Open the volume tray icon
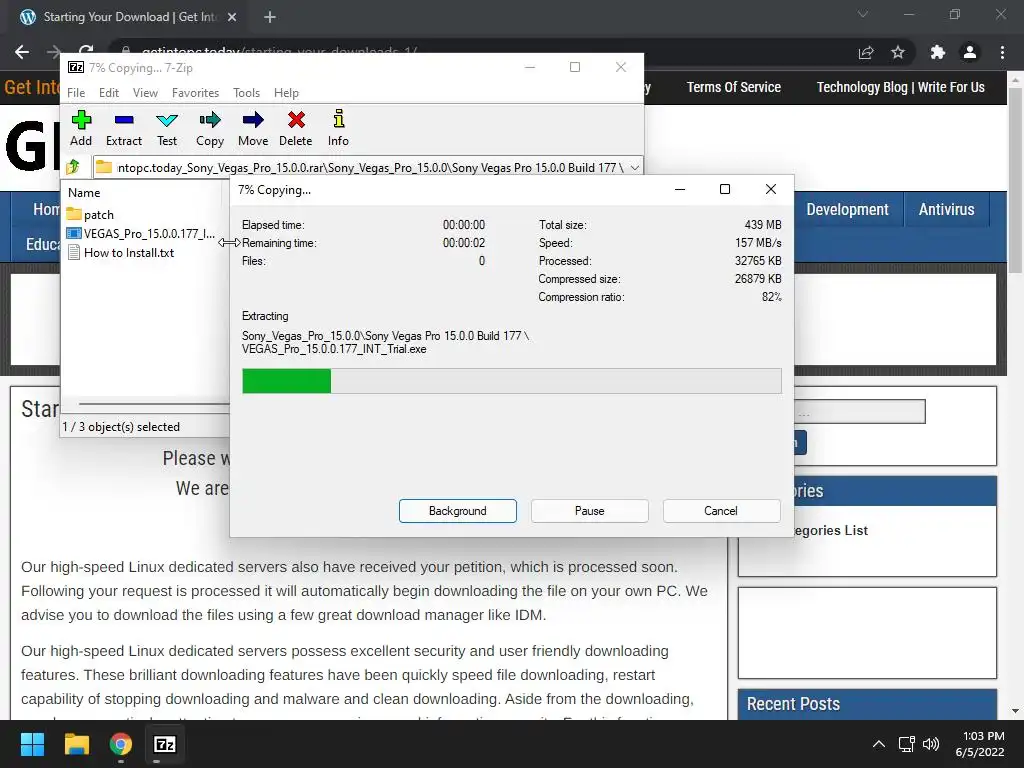This screenshot has height=768, width=1024. pyautogui.click(x=931, y=744)
